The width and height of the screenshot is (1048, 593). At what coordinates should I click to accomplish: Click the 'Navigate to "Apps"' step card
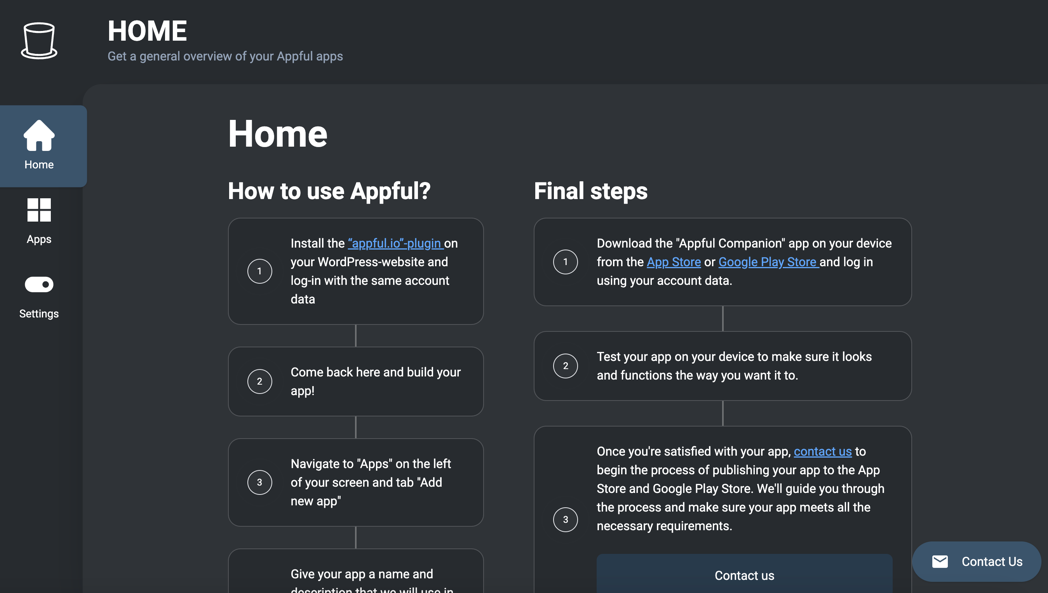pyautogui.click(x=356, y=482)
